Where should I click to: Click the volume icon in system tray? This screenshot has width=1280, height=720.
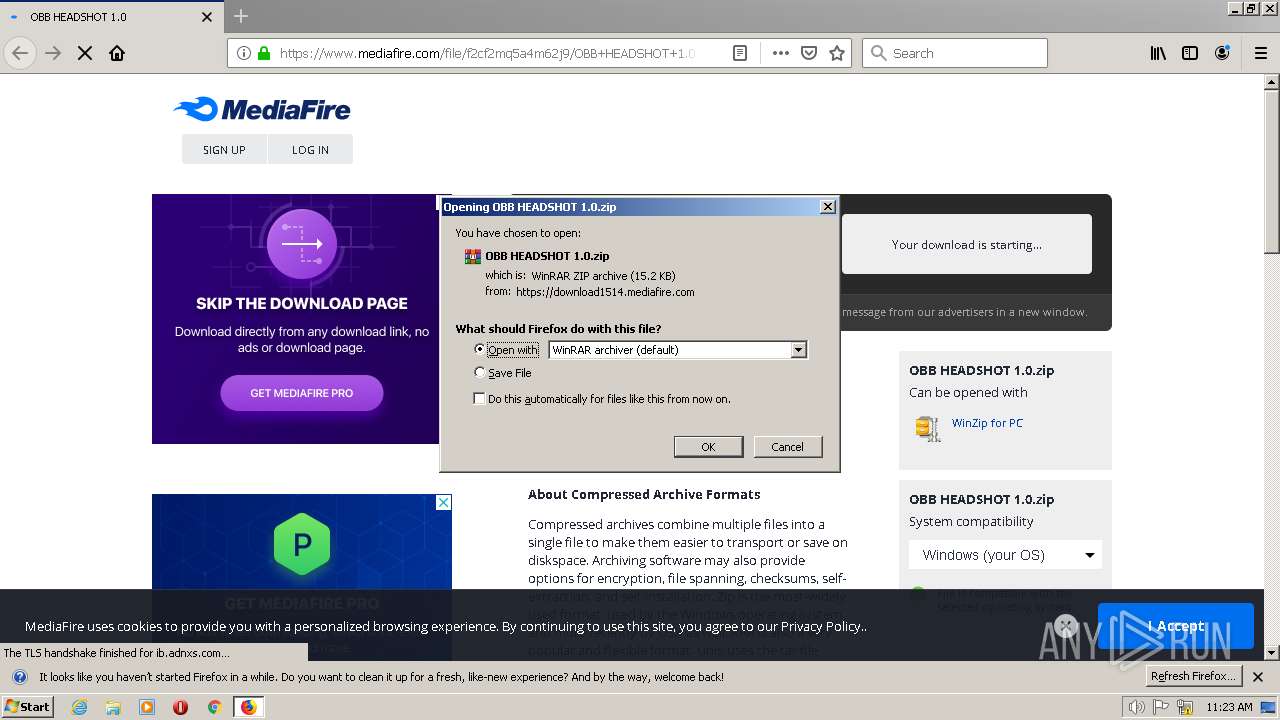1136,707
